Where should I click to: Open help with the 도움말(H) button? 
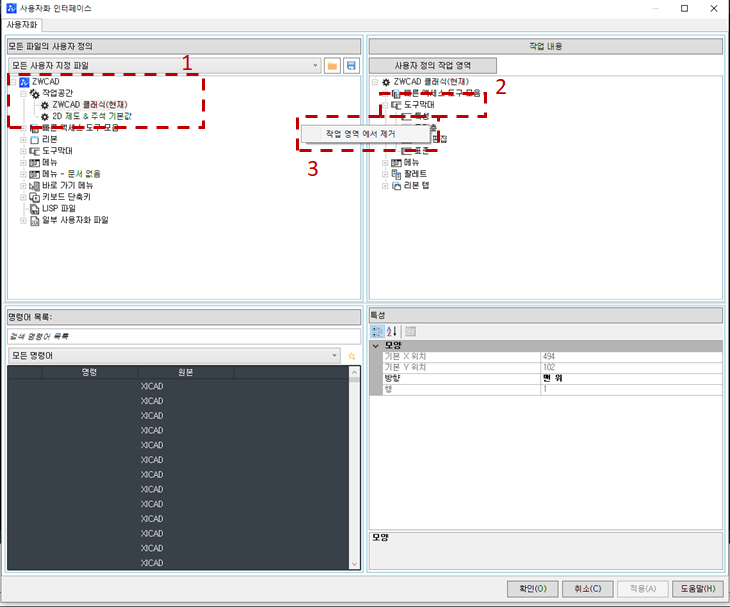click(x=698, y=589)
